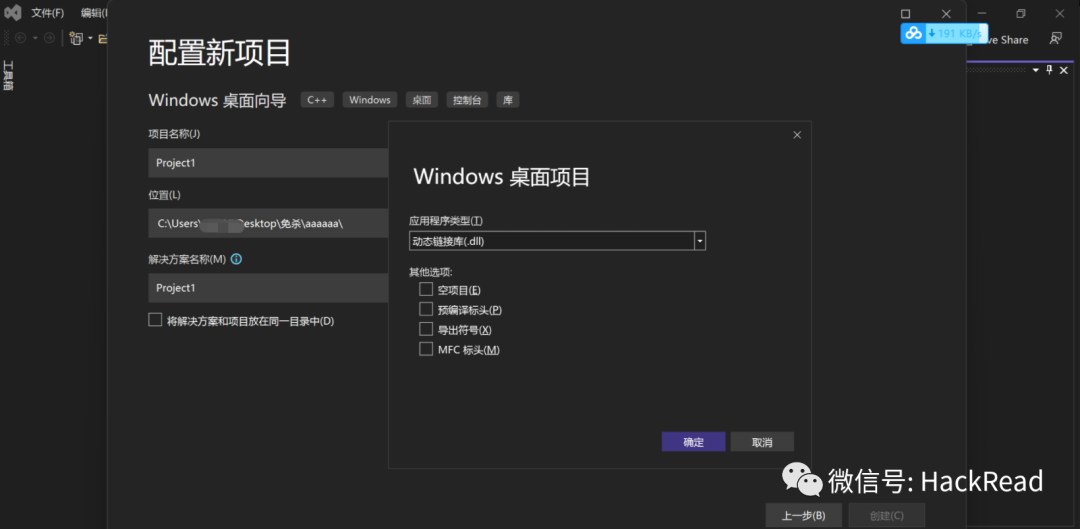This screenshot has width=1080, height=529.
Task: Click the 应用程序类型 dropdown arrow button
Action: coord(700,241)
